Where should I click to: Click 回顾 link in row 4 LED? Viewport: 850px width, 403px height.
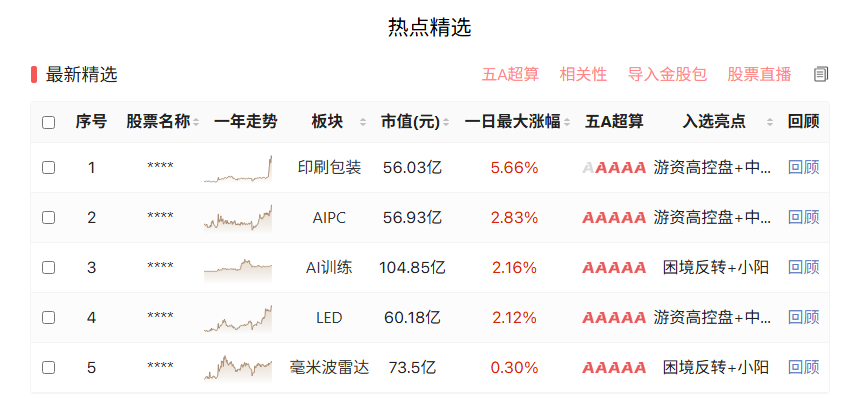(x=803, y=317)
